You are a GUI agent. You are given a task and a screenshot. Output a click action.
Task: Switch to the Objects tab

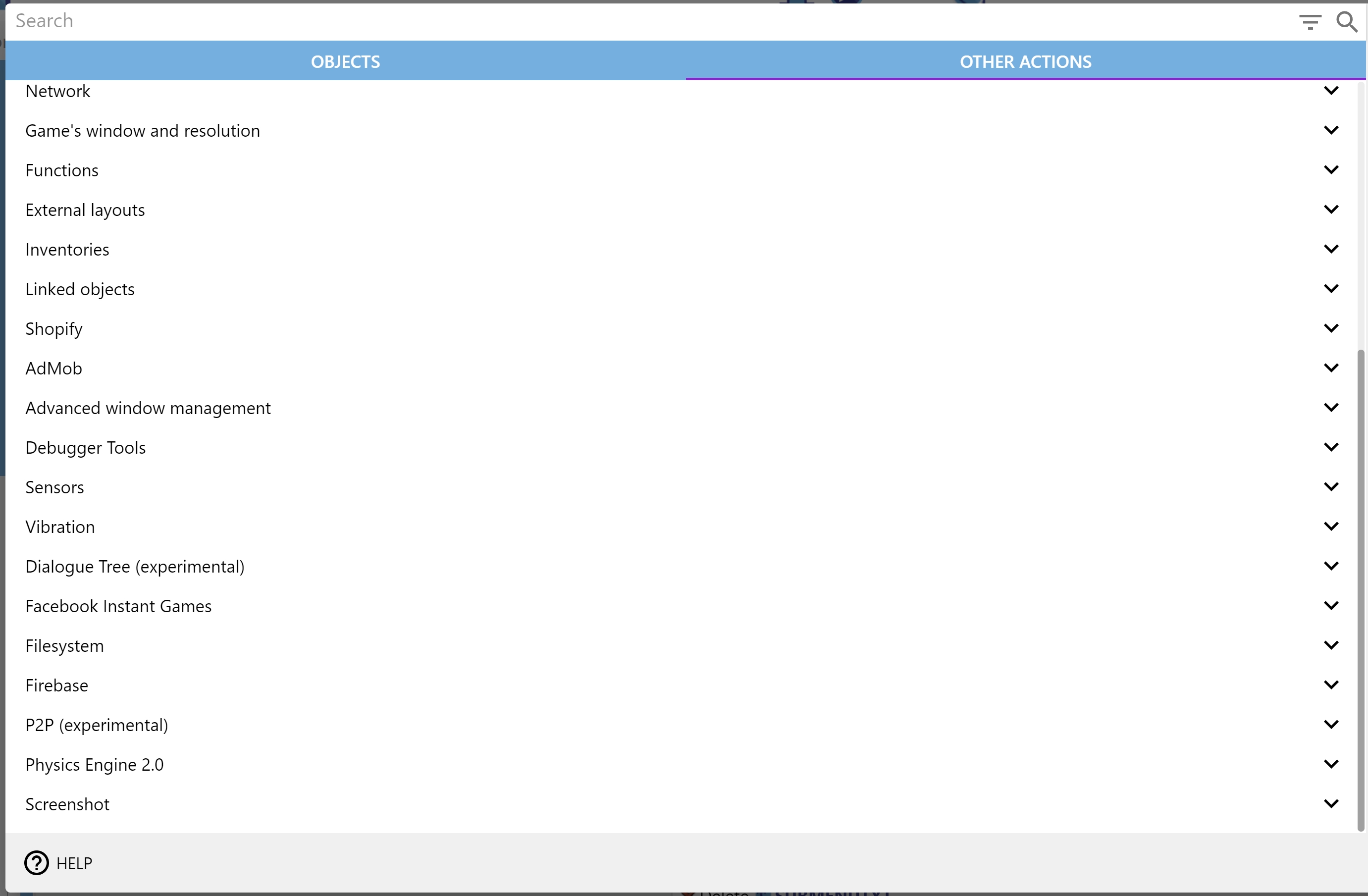pyautogui.click(x=345, y=61)
